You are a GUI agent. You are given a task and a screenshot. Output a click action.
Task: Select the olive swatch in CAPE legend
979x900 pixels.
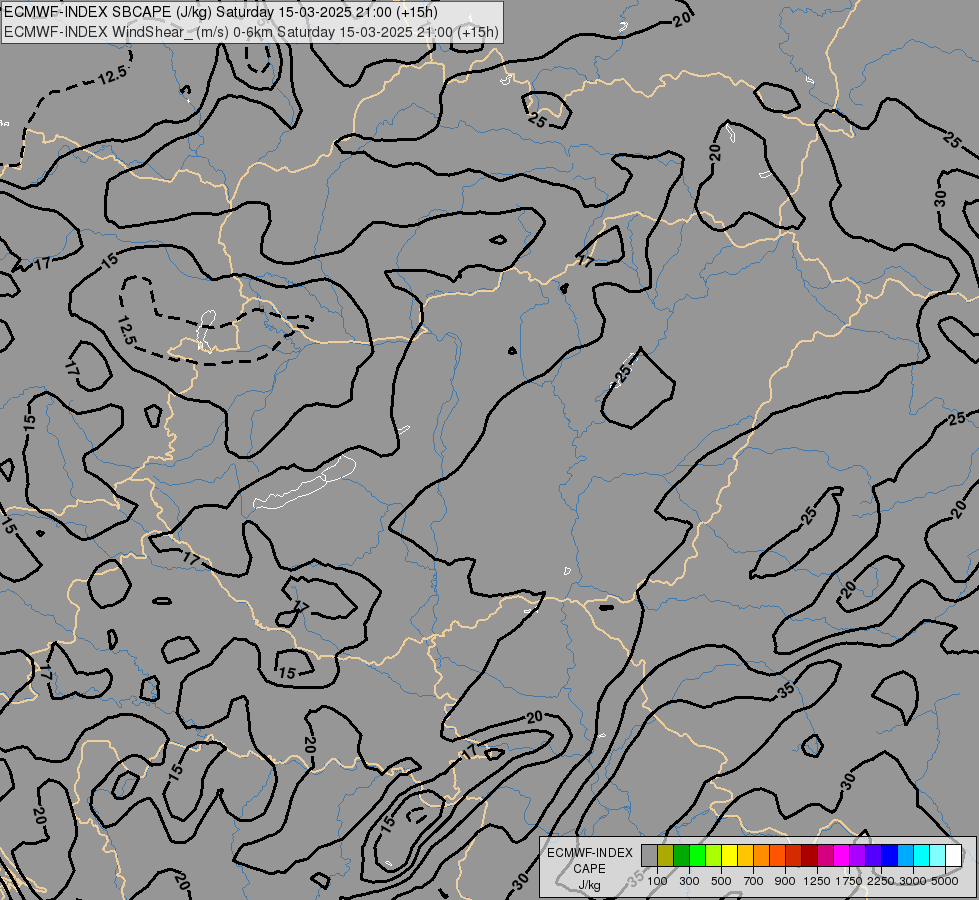pyautogui.click(x=666, y=855)
